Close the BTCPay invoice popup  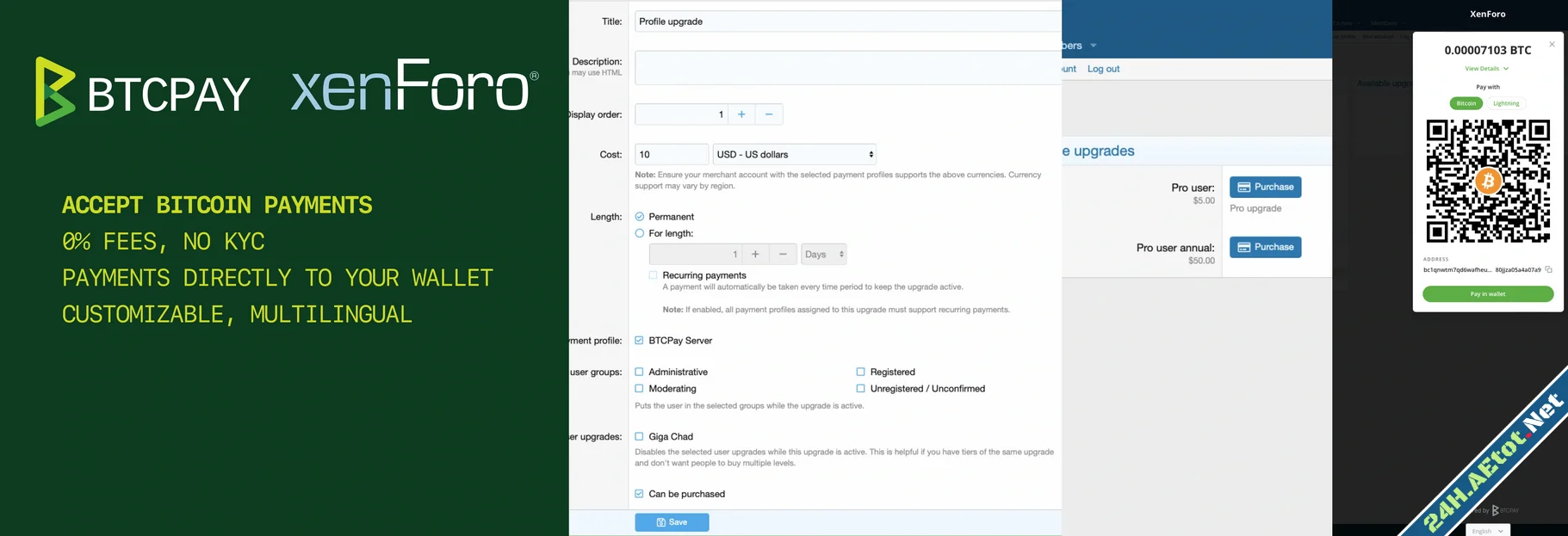coord(1553,45)
